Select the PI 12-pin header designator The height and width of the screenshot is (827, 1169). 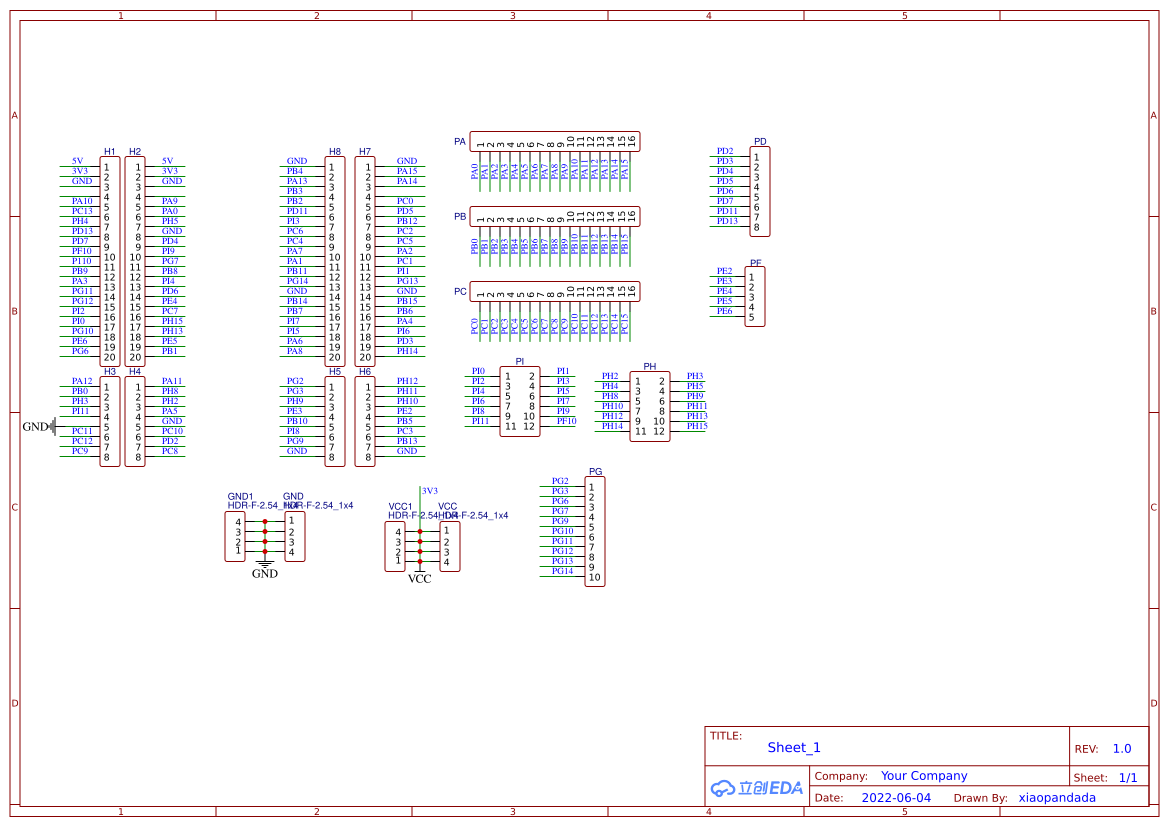(x=520, y=362)
